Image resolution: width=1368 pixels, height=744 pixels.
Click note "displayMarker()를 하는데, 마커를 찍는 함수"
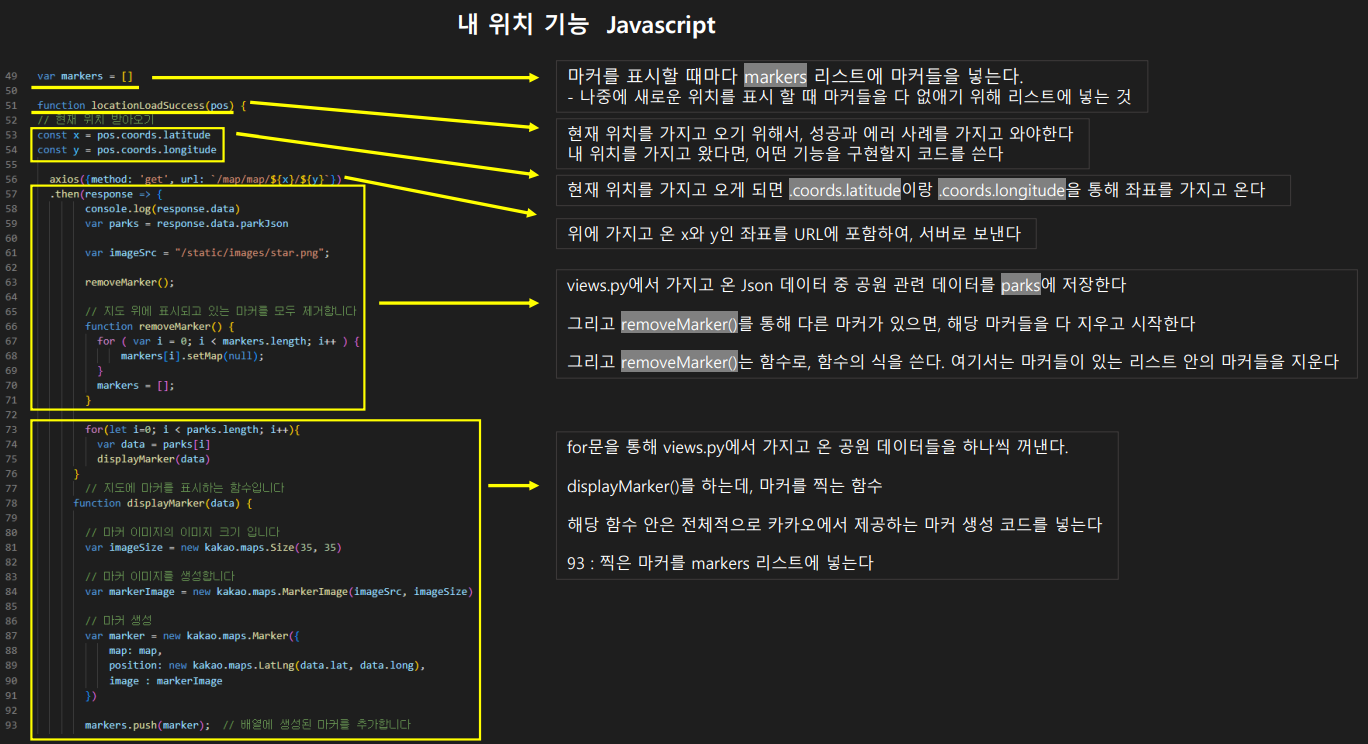(x=724, y=485)
